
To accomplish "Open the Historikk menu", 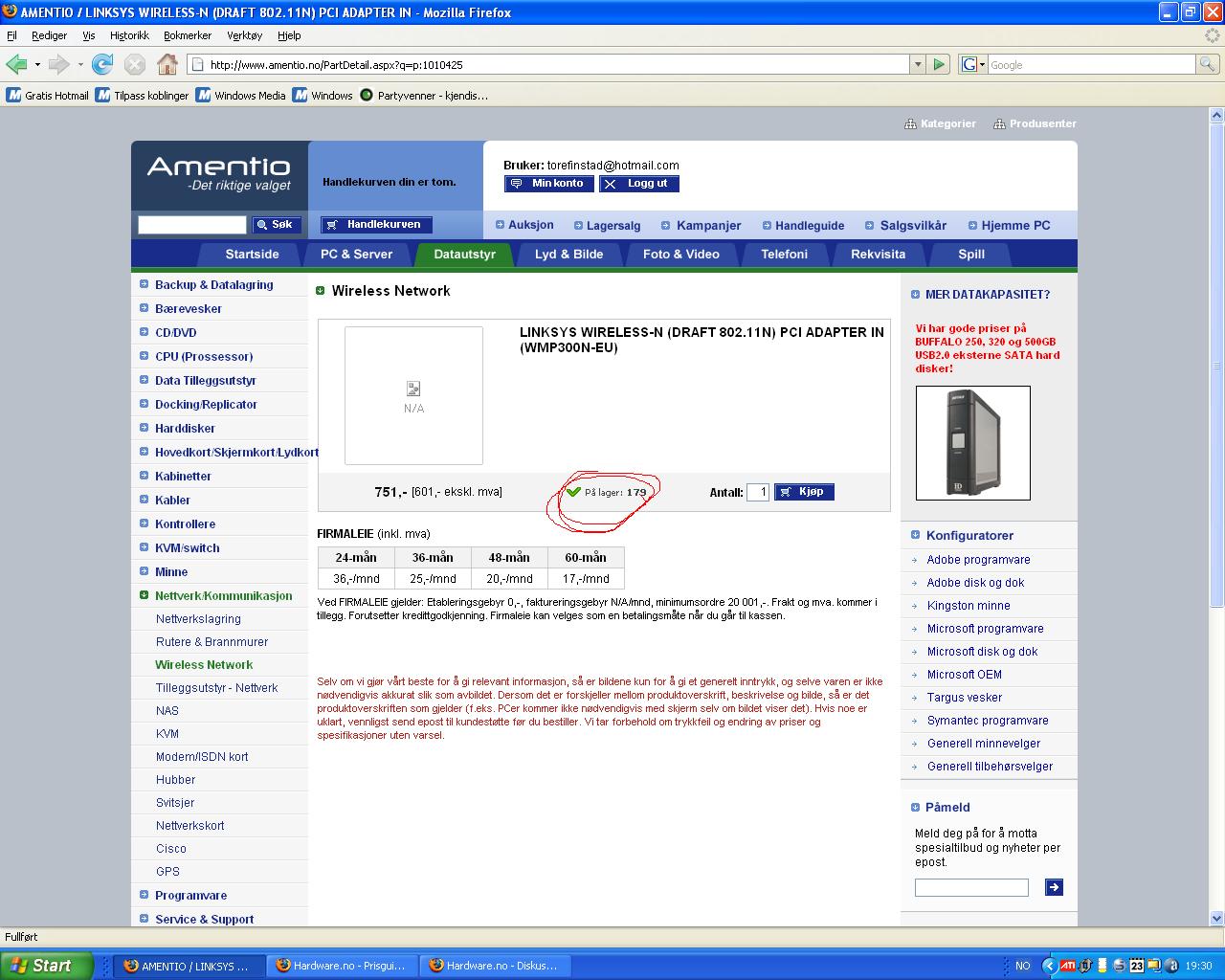I will (129, 34).
